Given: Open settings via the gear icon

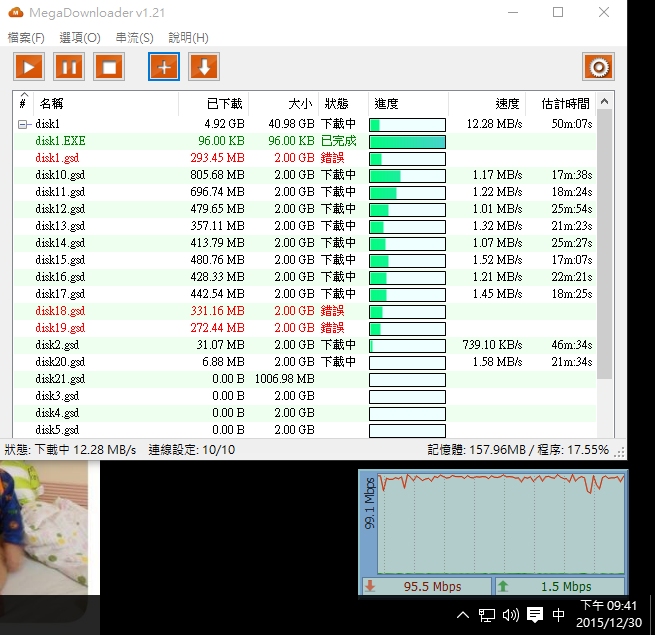Looking at the screenshot, I should click(598, 67).
